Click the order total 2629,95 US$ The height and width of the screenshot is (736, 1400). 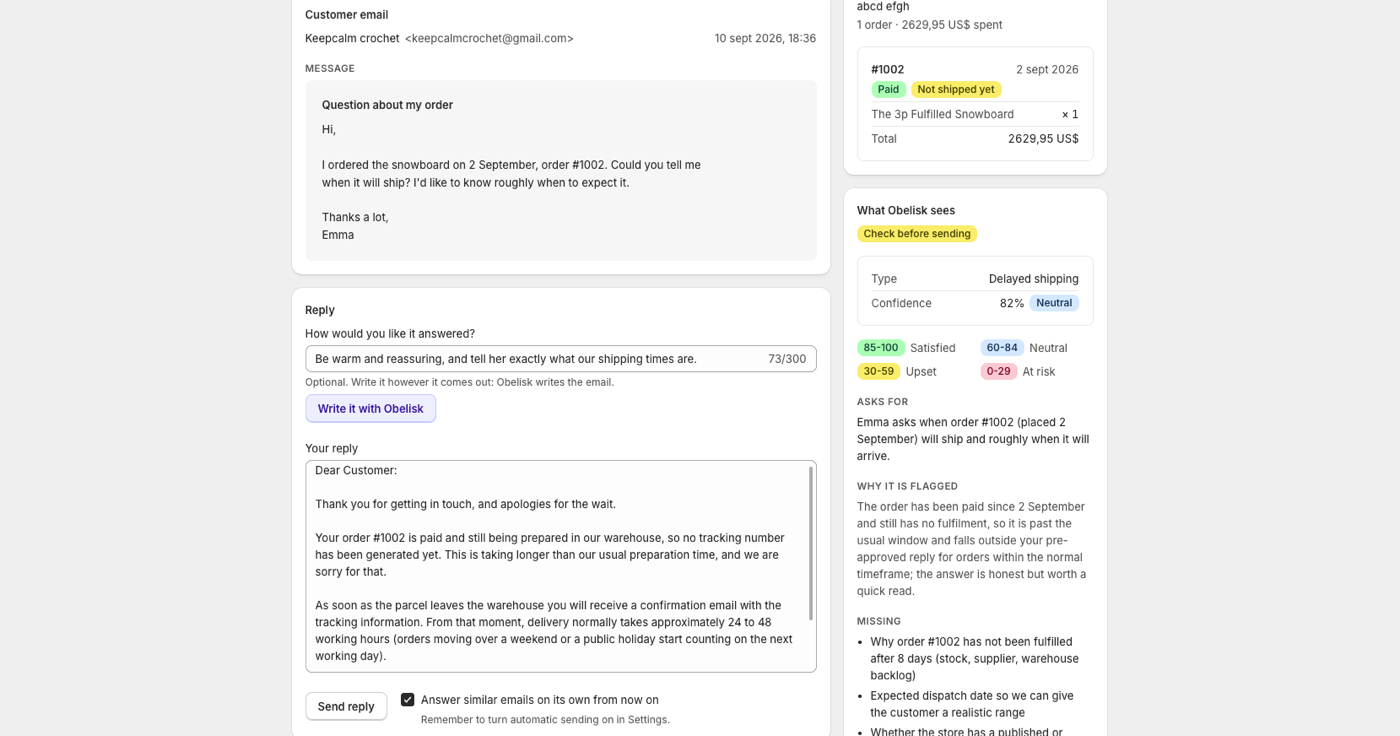click(1043, 139)
